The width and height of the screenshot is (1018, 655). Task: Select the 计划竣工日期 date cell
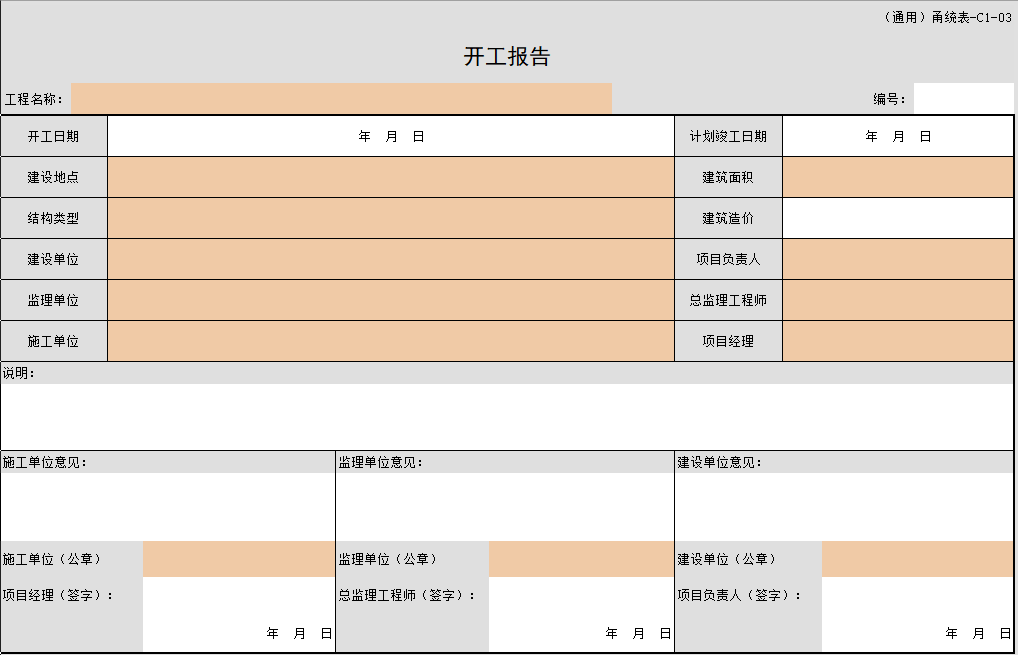pyautogui.click(x=897, y=136)
